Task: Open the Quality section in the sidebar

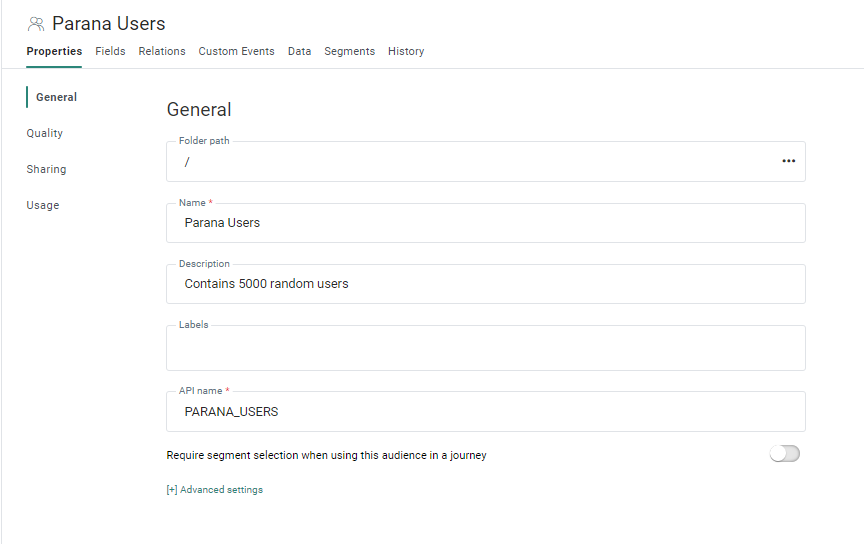Action: point(45,133)
